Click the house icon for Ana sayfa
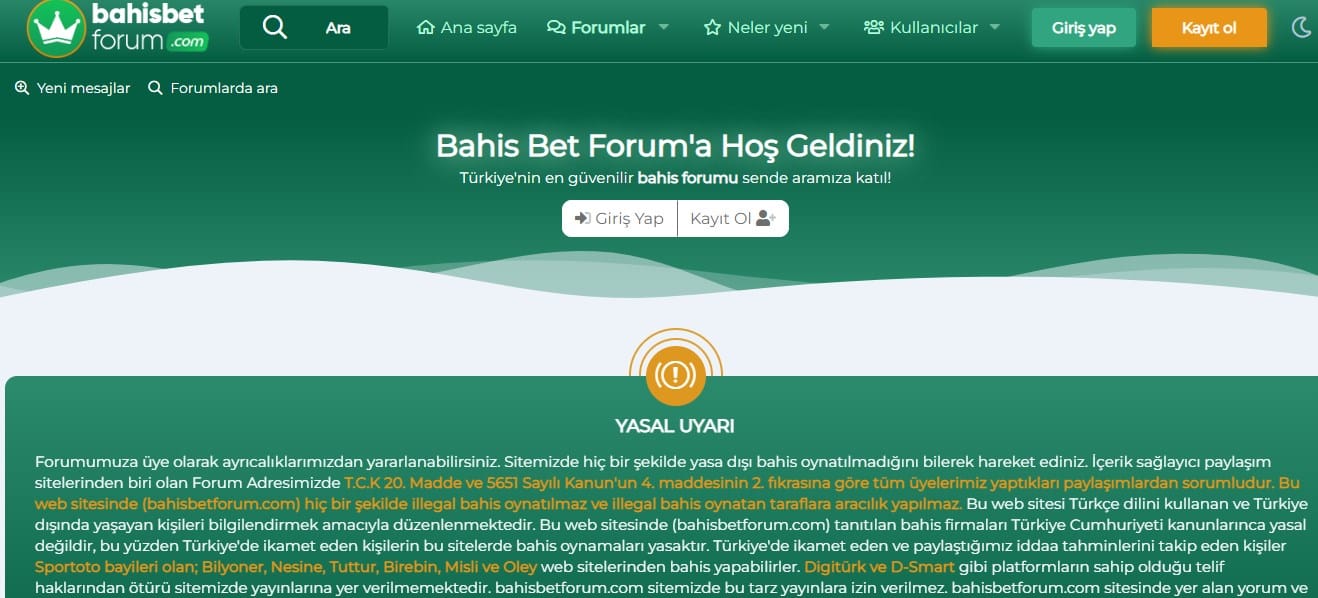1318x598 pixels. pyautogui.click(x=426, y=27)
